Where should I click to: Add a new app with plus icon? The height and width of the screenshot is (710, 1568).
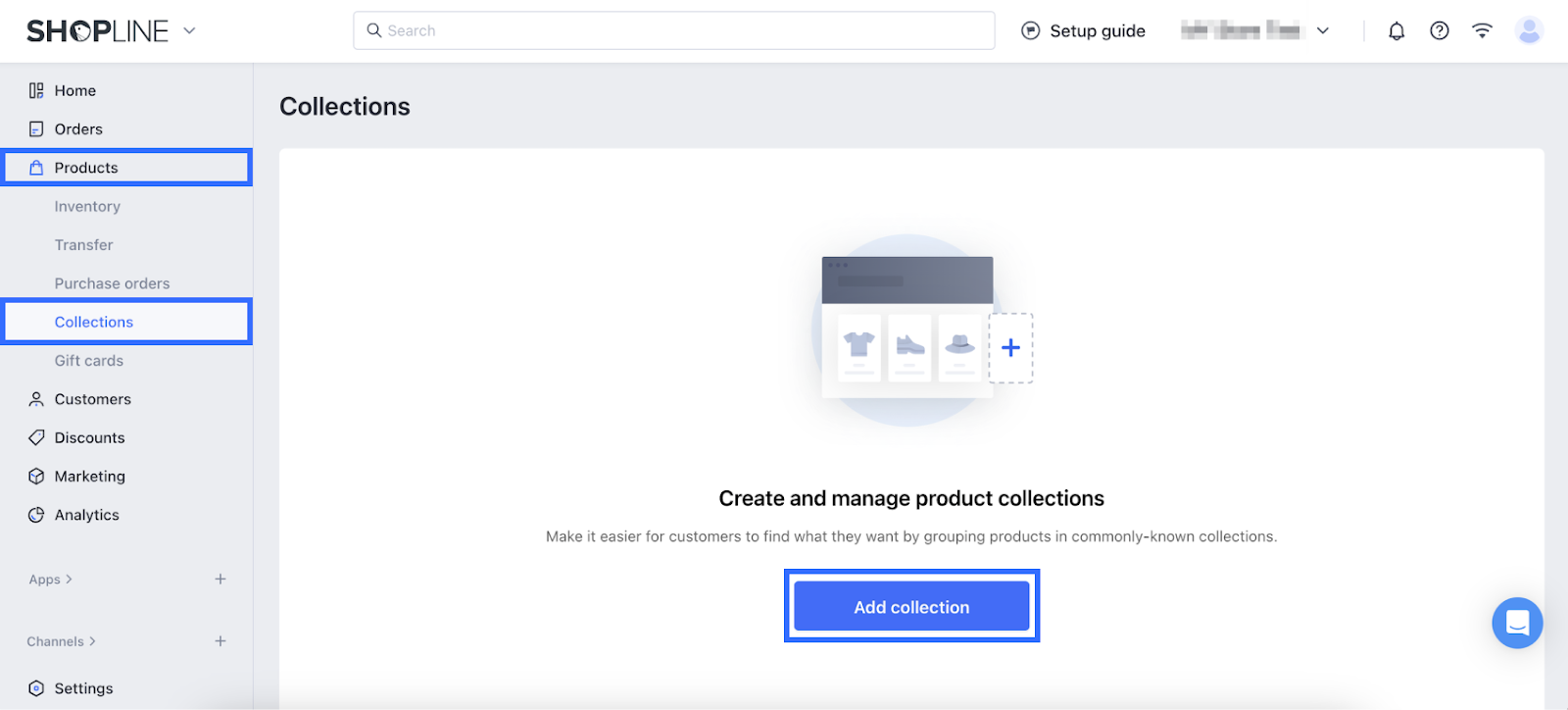click(220, 580)
